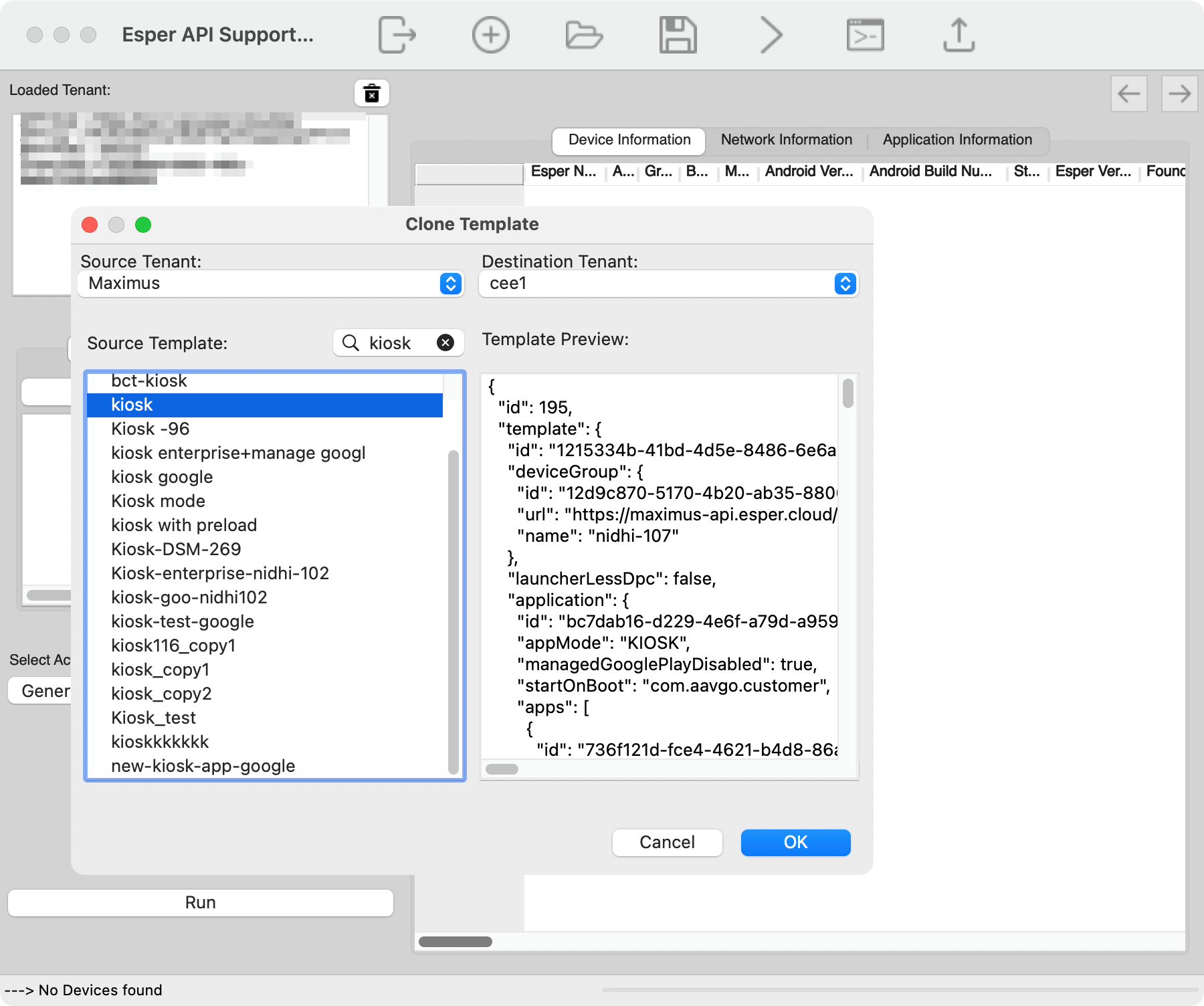The image size is (1204, 1006).
Task: Click the save floppy disk icon
Action: tap(678, 35)
